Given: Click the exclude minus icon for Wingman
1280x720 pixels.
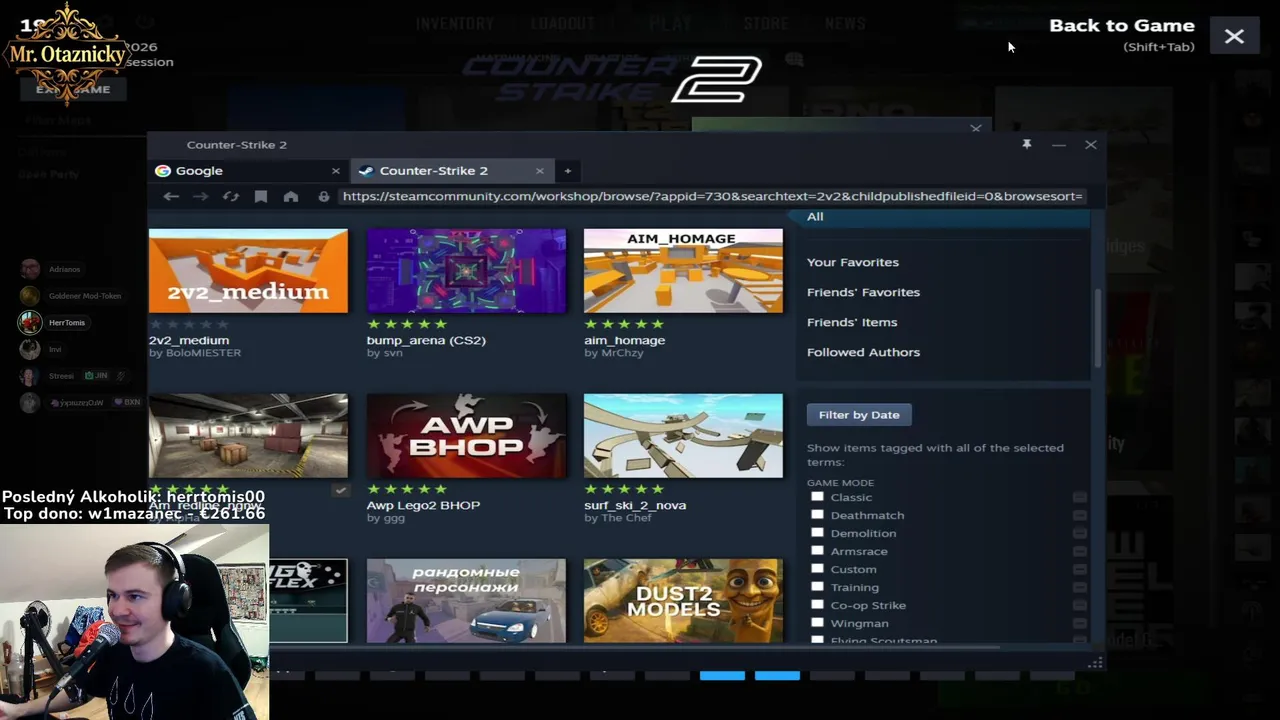Looking at the screenshot, I should click(x=1080, y=623).
